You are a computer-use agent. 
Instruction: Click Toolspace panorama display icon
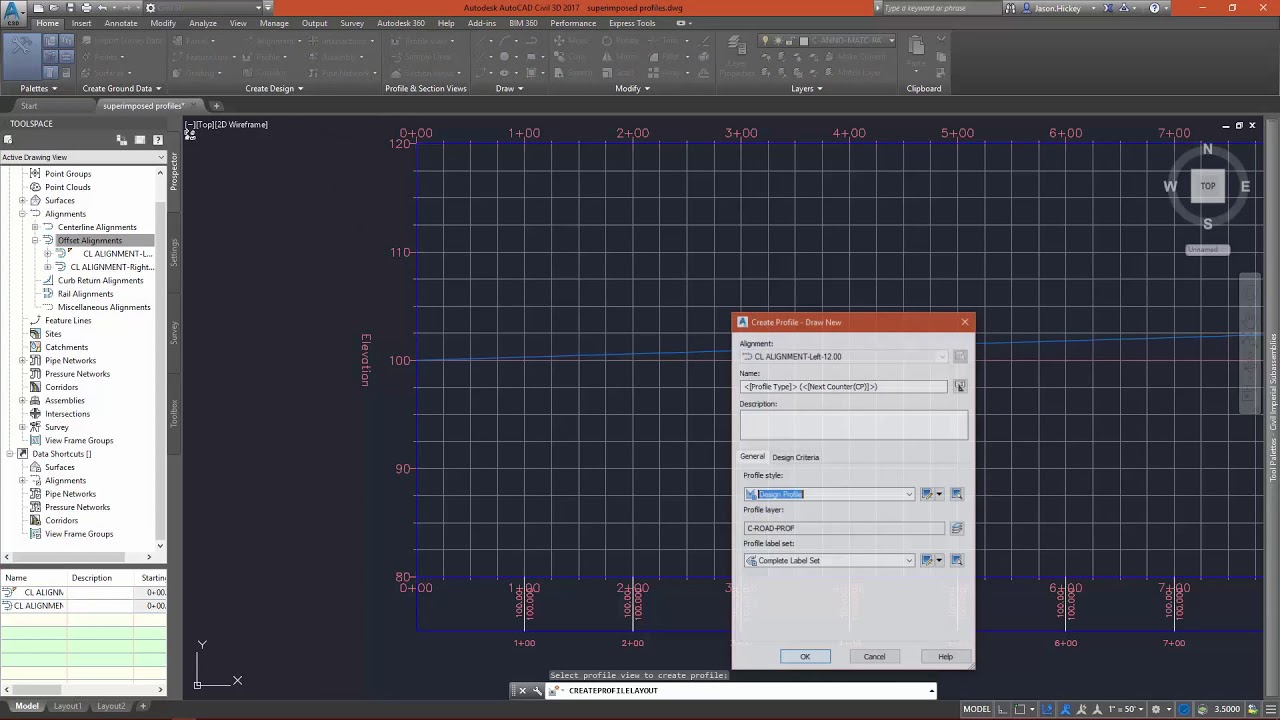(x=140, y=140)
